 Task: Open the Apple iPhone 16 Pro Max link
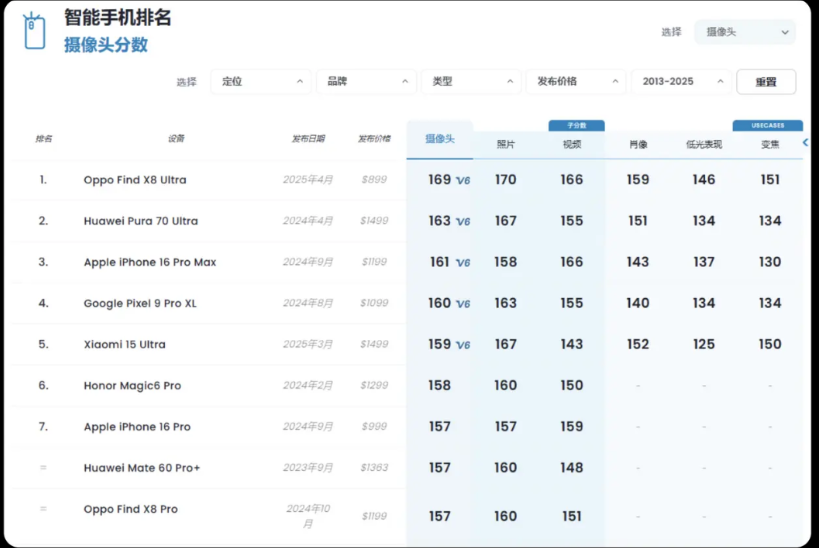[150, 262]
